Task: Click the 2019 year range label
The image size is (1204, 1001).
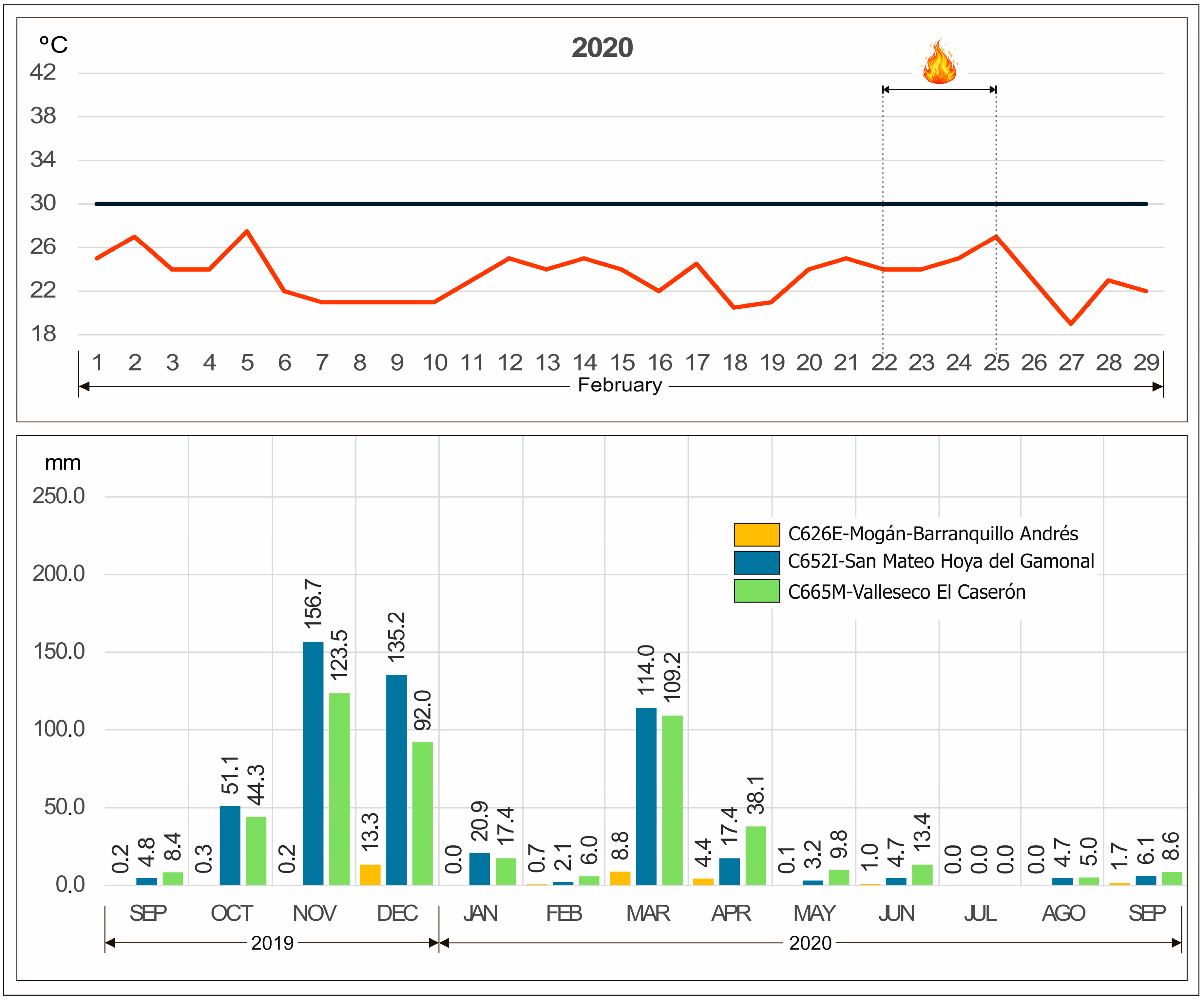Action: point(272,943)
